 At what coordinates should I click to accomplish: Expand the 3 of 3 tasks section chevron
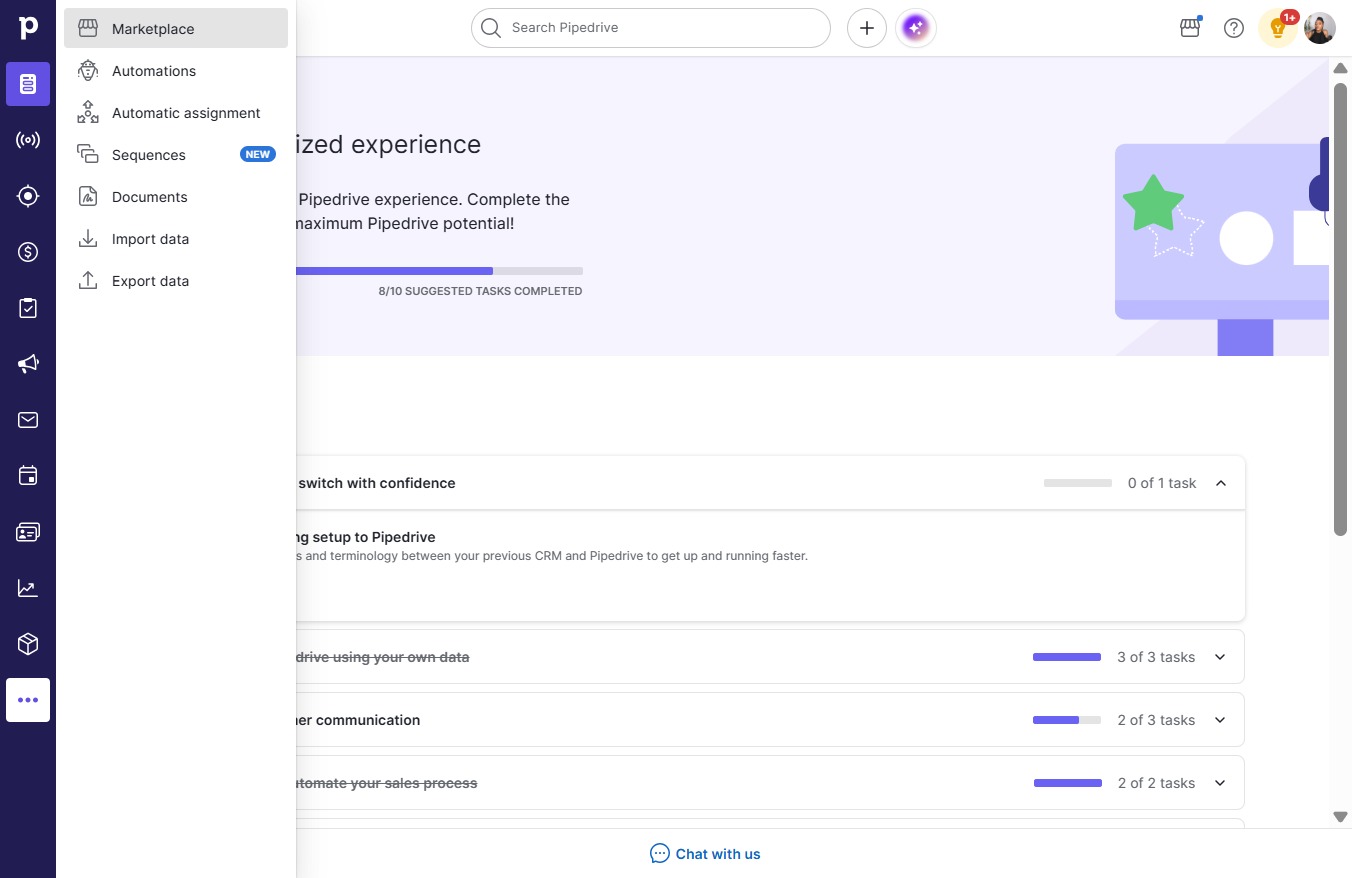[1220, 657]
